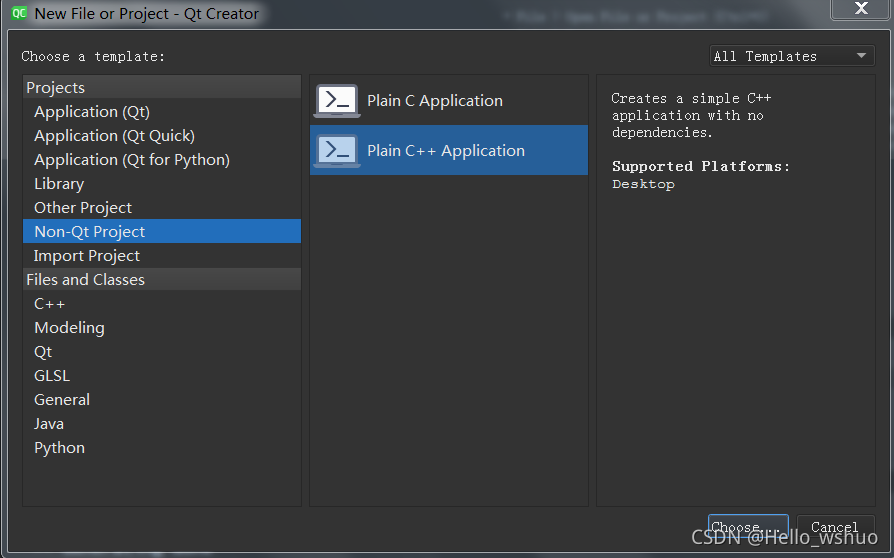Select the Non-Qt Project category
The width and height of the screenshot is (894, 558).
click(x=162, y=231)
